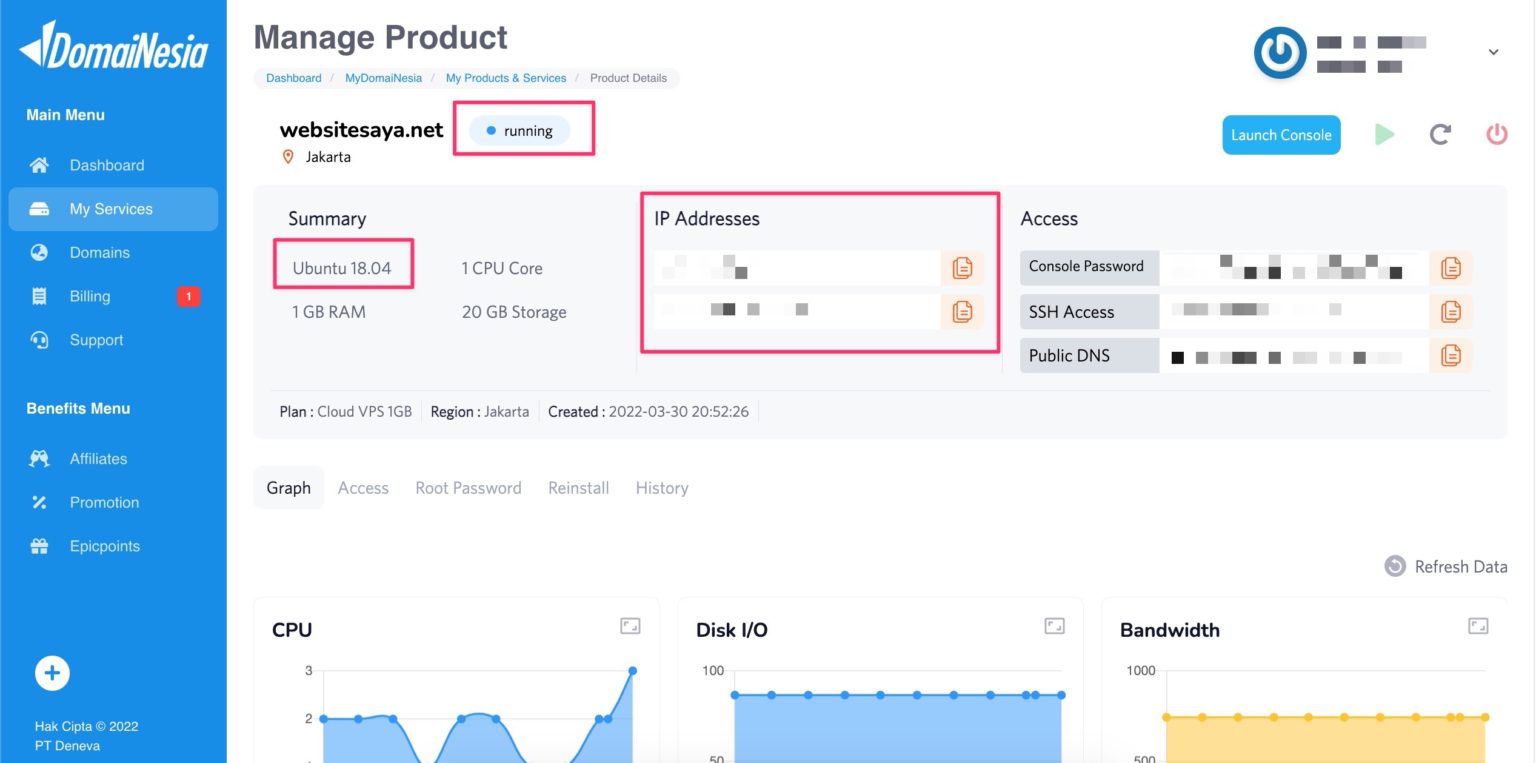Open the Support section icon
1536x763 pixels.
[x=39, y=340]
